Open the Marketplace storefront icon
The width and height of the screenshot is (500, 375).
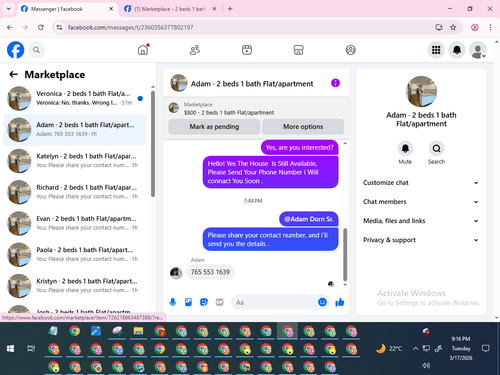(298, 50)
